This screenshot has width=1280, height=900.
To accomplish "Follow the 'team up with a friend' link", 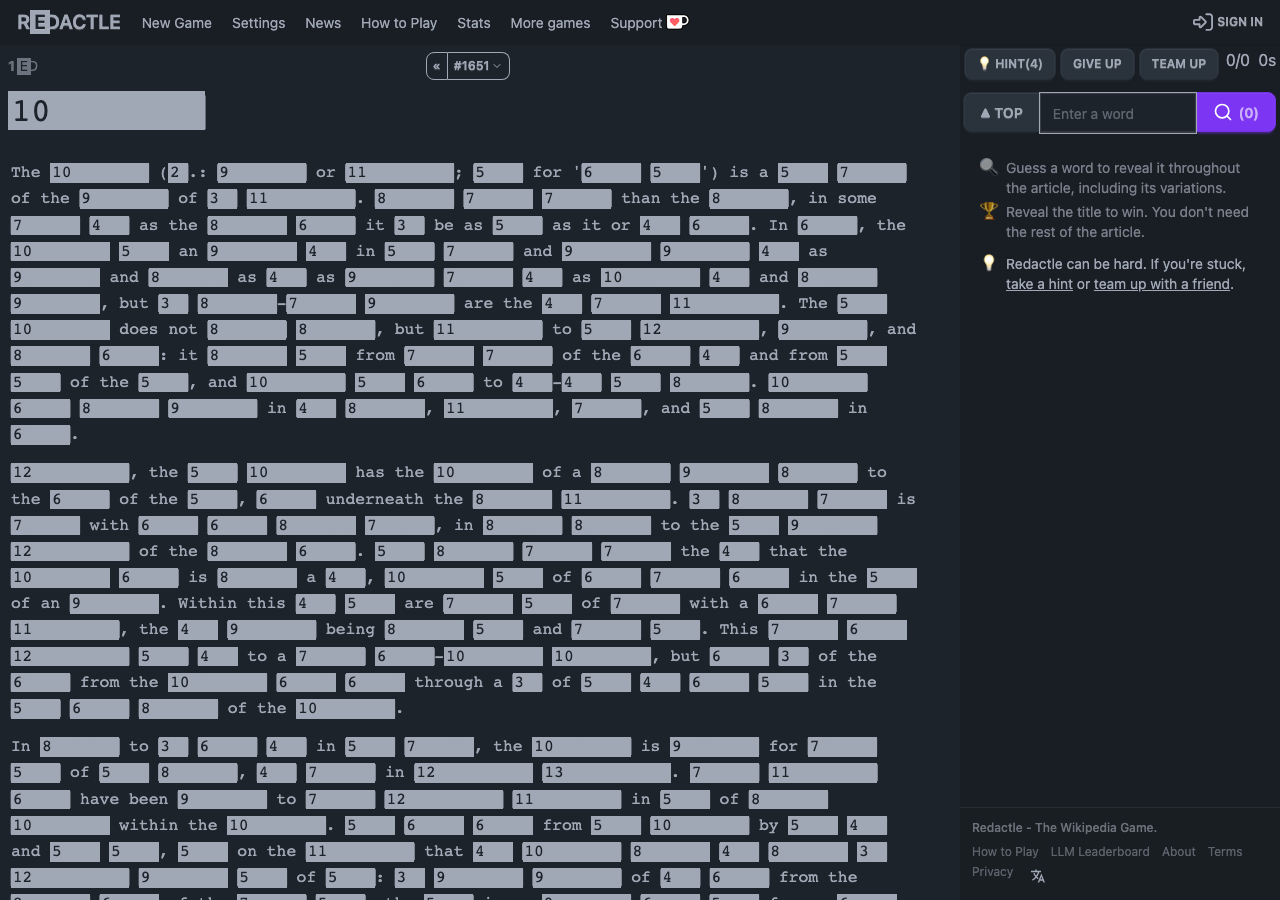I will (1162, 284).
